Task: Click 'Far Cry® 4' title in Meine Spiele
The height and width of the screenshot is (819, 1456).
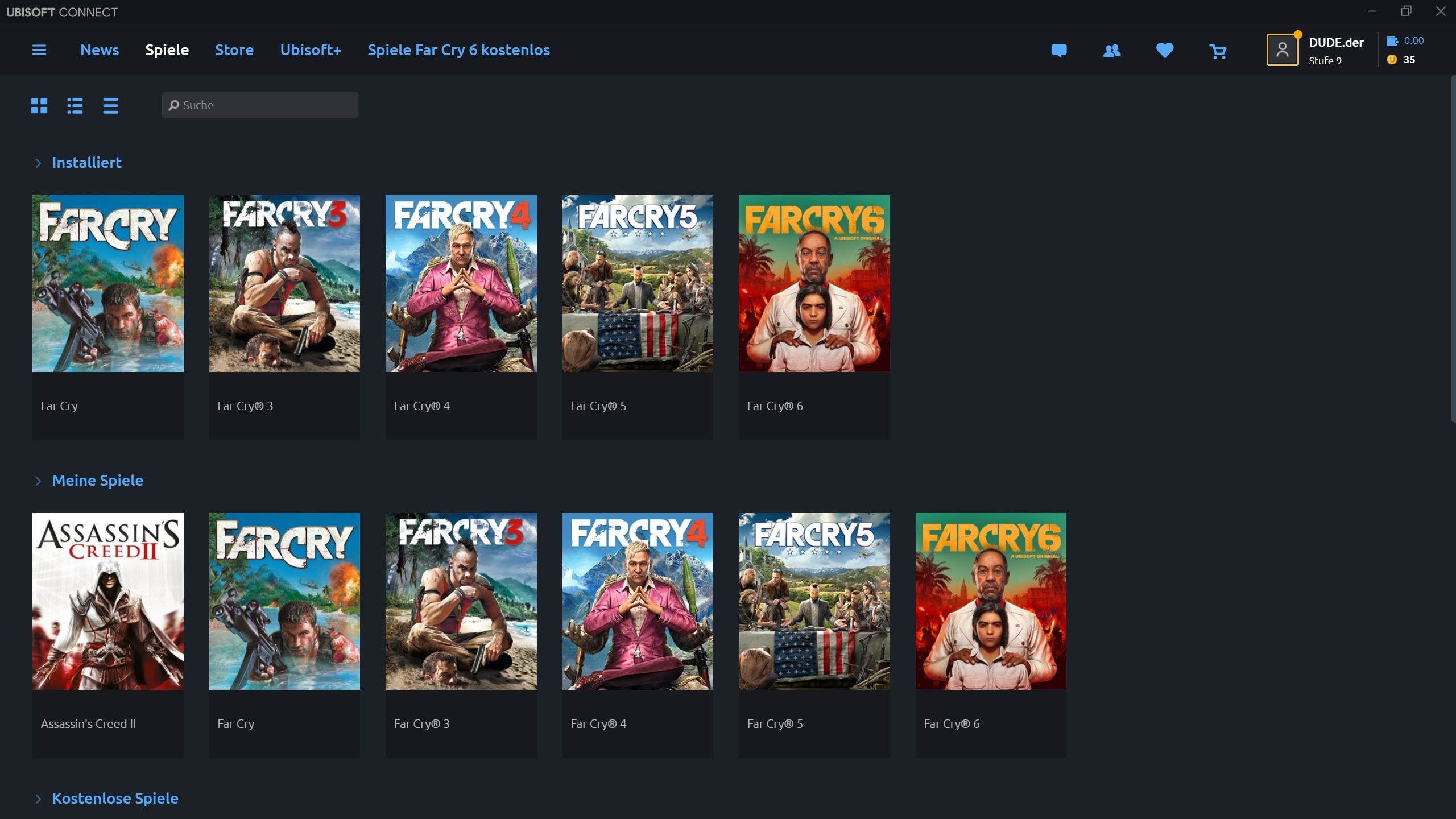Action: (598, 724)
